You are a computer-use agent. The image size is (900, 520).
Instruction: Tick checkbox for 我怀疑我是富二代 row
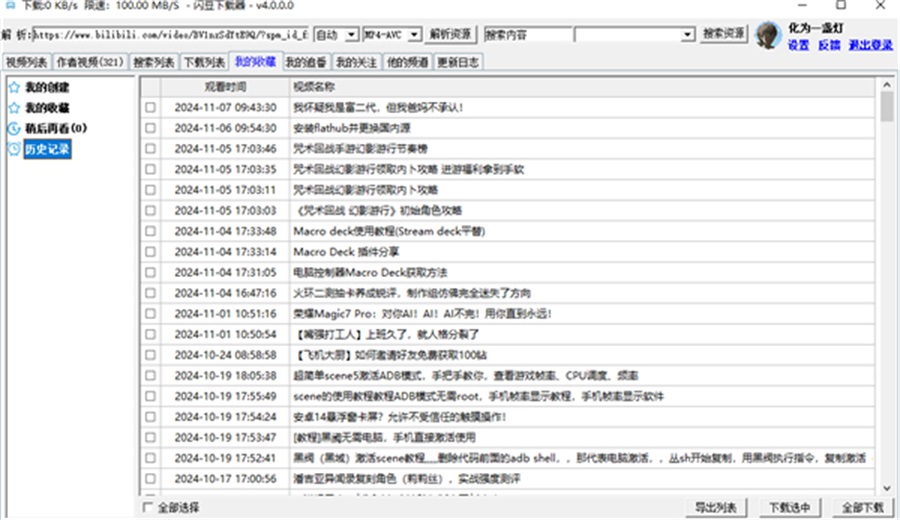tap(150, 107)
